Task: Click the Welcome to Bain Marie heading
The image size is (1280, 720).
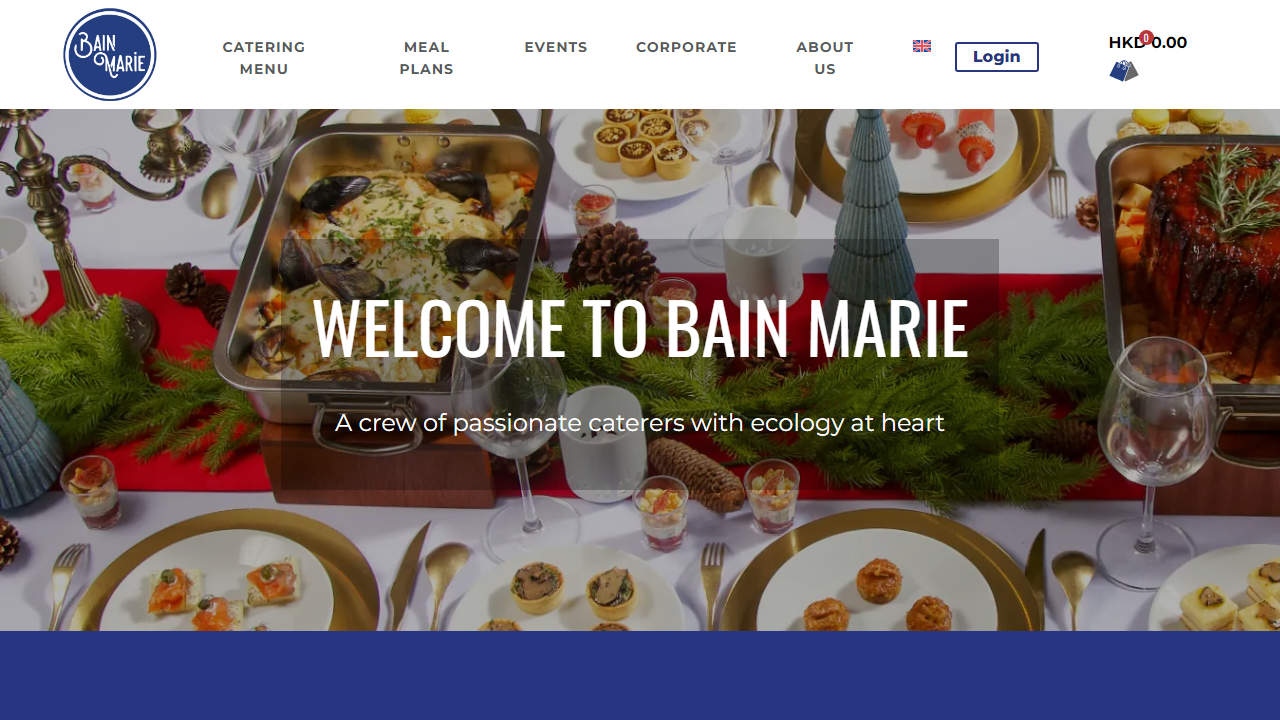Action: tap(640, 328)
